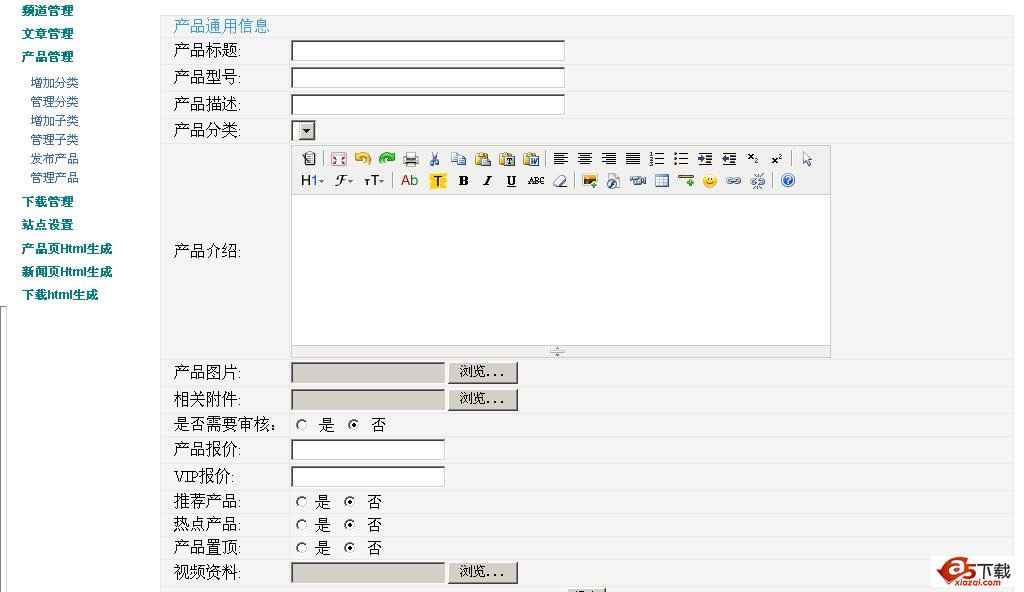
Task: Pick text highlight background color
Action: (438, 181)
